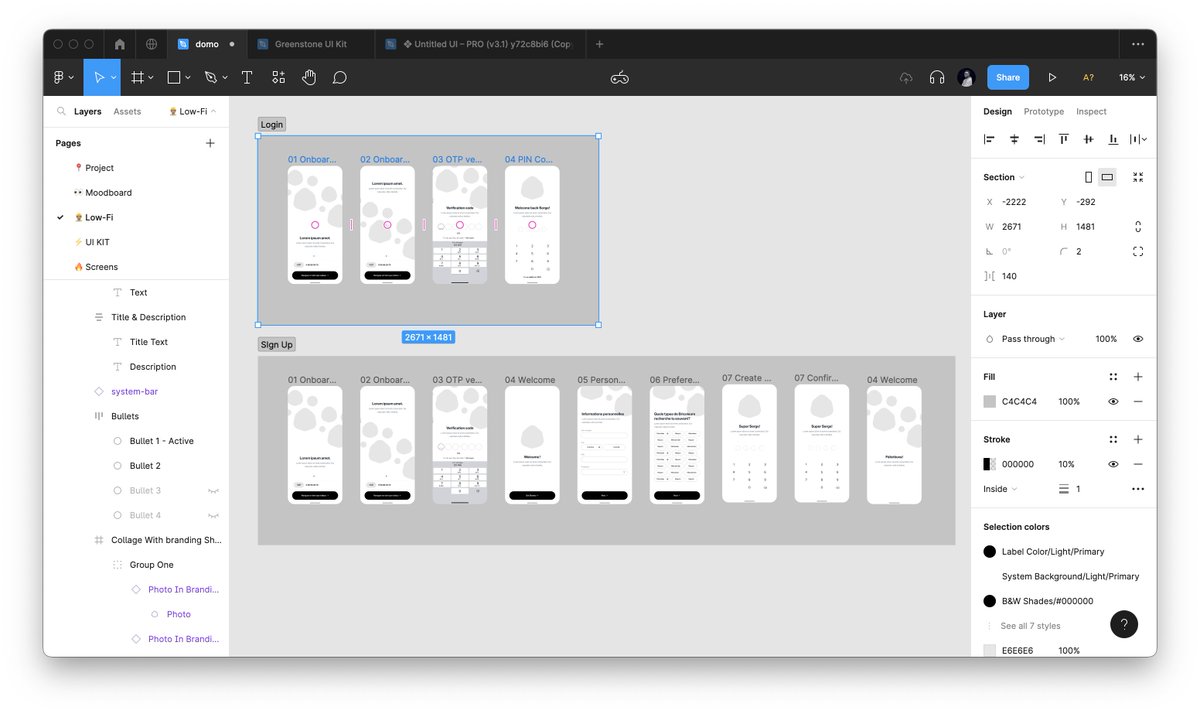Open Pen tool options chevron

click(x=223, y=78)
